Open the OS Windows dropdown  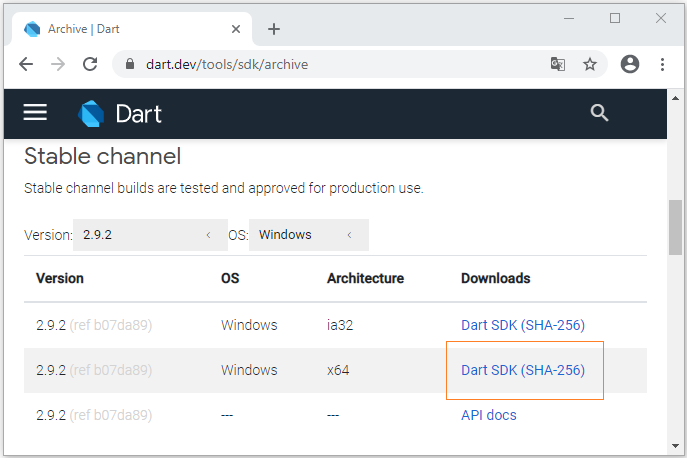pos(309,235)
